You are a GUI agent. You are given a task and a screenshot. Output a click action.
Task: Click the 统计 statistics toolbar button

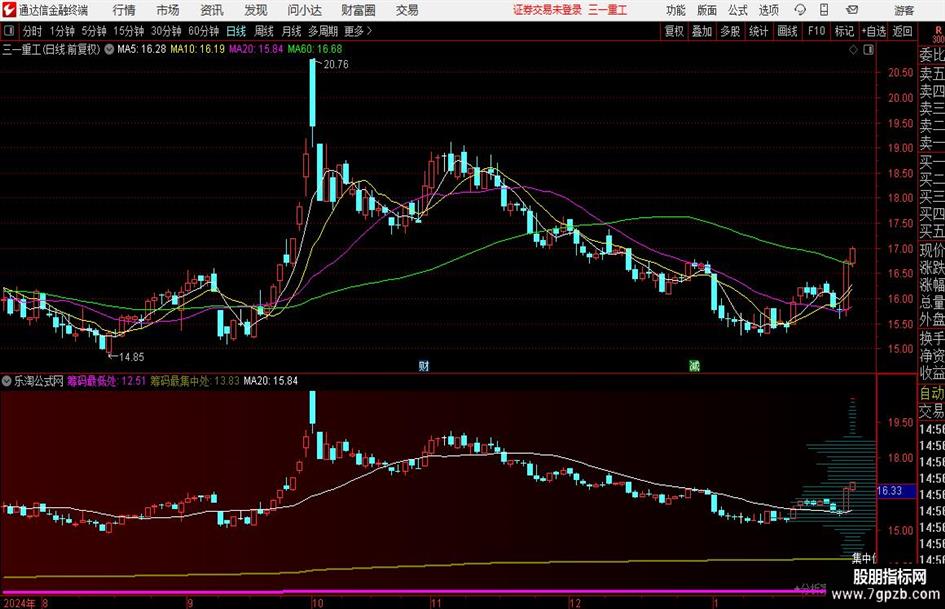(758, 31)
